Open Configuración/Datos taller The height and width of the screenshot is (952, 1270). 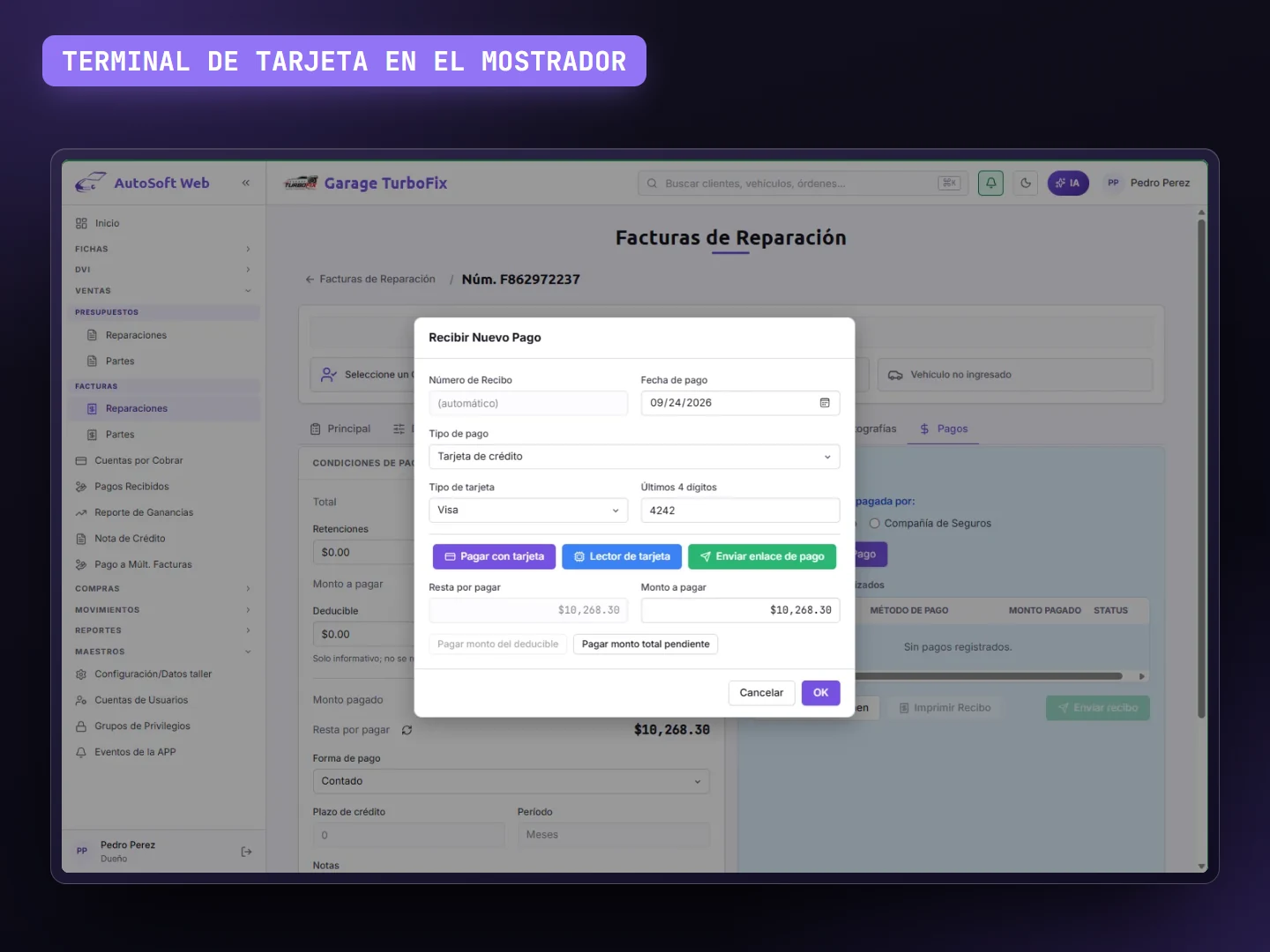click(x=163, y=674)
